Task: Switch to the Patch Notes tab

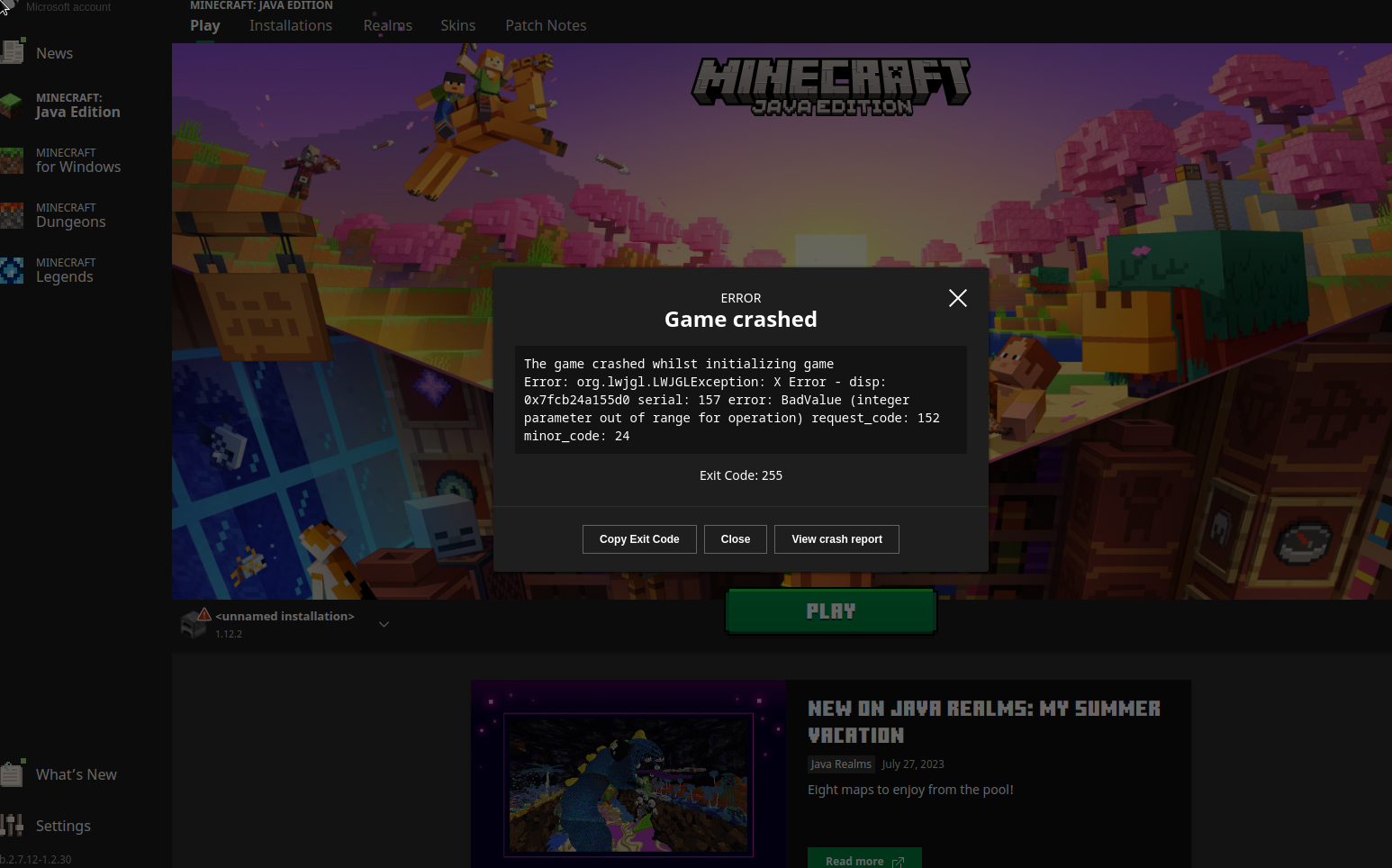Action: coord(546,25)
